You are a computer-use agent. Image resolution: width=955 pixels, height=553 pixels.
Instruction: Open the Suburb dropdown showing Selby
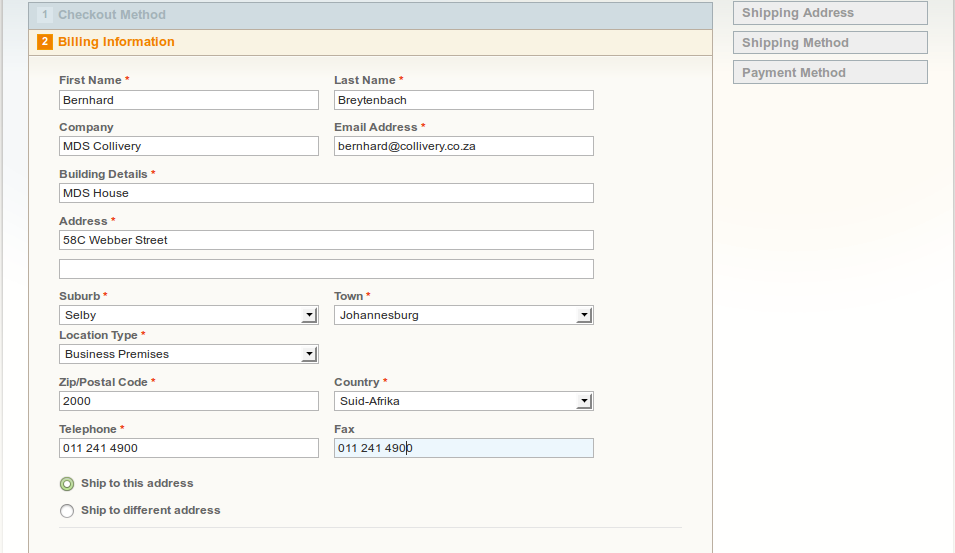(x=188, y=315)
